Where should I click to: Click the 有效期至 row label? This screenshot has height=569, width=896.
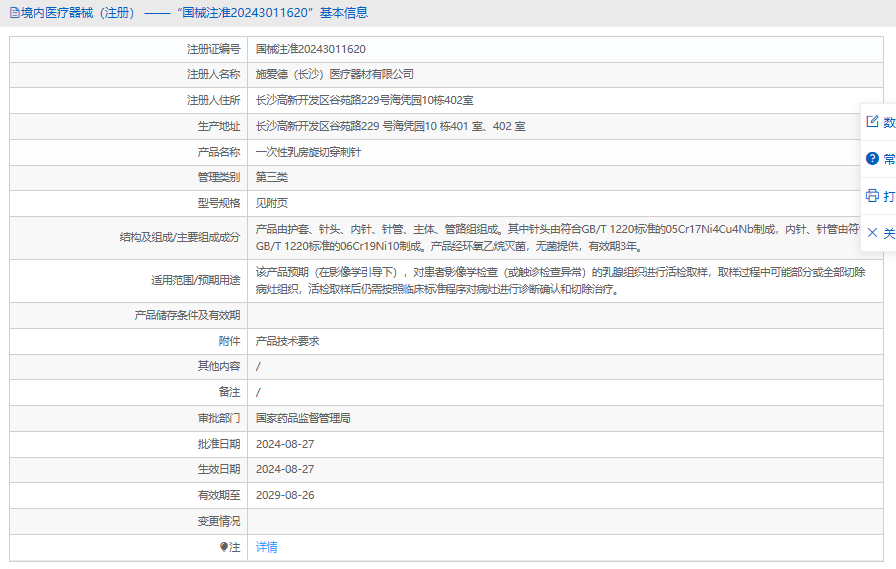pyautogui.click(x=219, y=495)
